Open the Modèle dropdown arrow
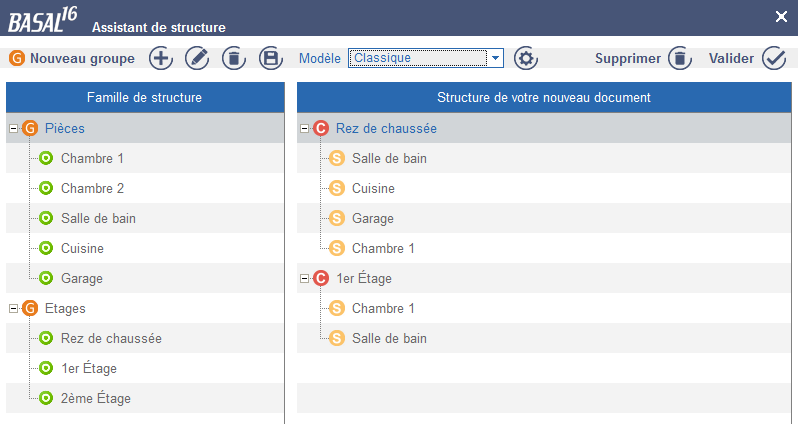 click(495, 58)
